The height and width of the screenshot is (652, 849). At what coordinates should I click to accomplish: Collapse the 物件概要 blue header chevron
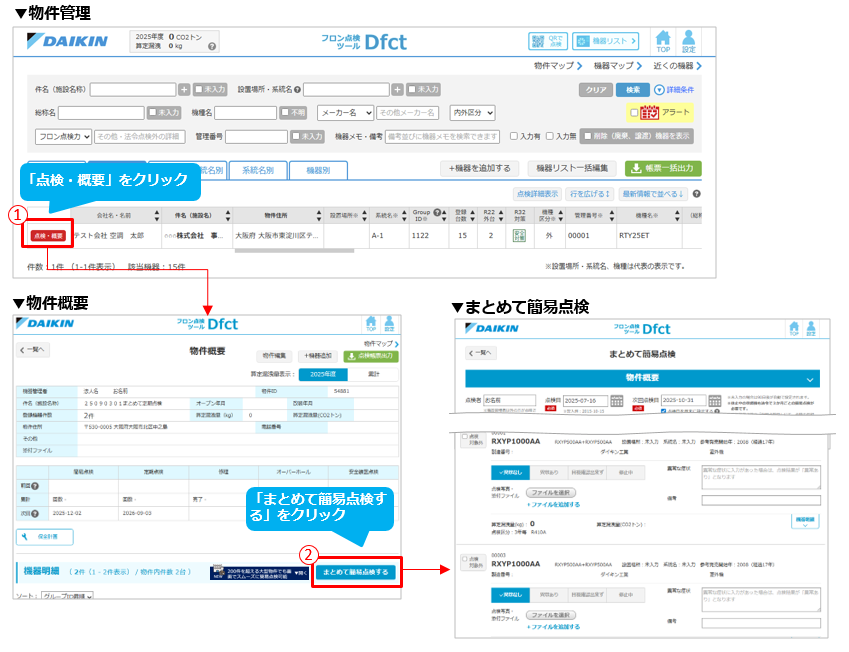808,379
